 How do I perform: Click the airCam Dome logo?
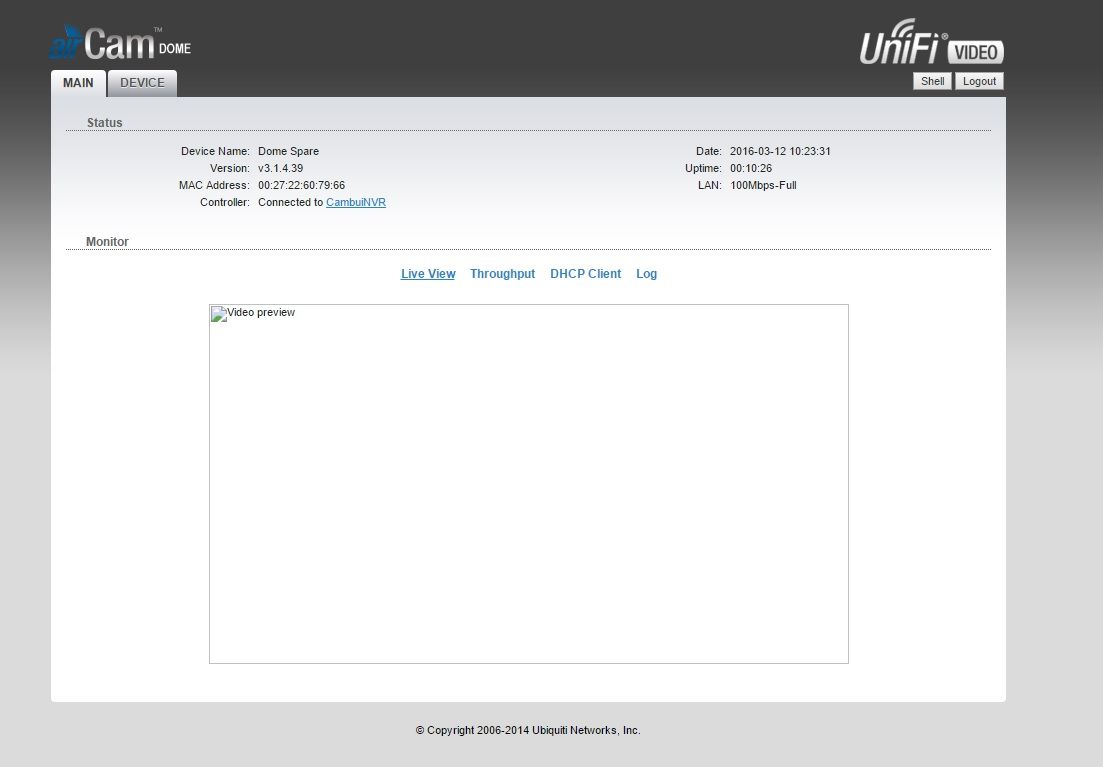pyautogui.click(x=119, y=45)
